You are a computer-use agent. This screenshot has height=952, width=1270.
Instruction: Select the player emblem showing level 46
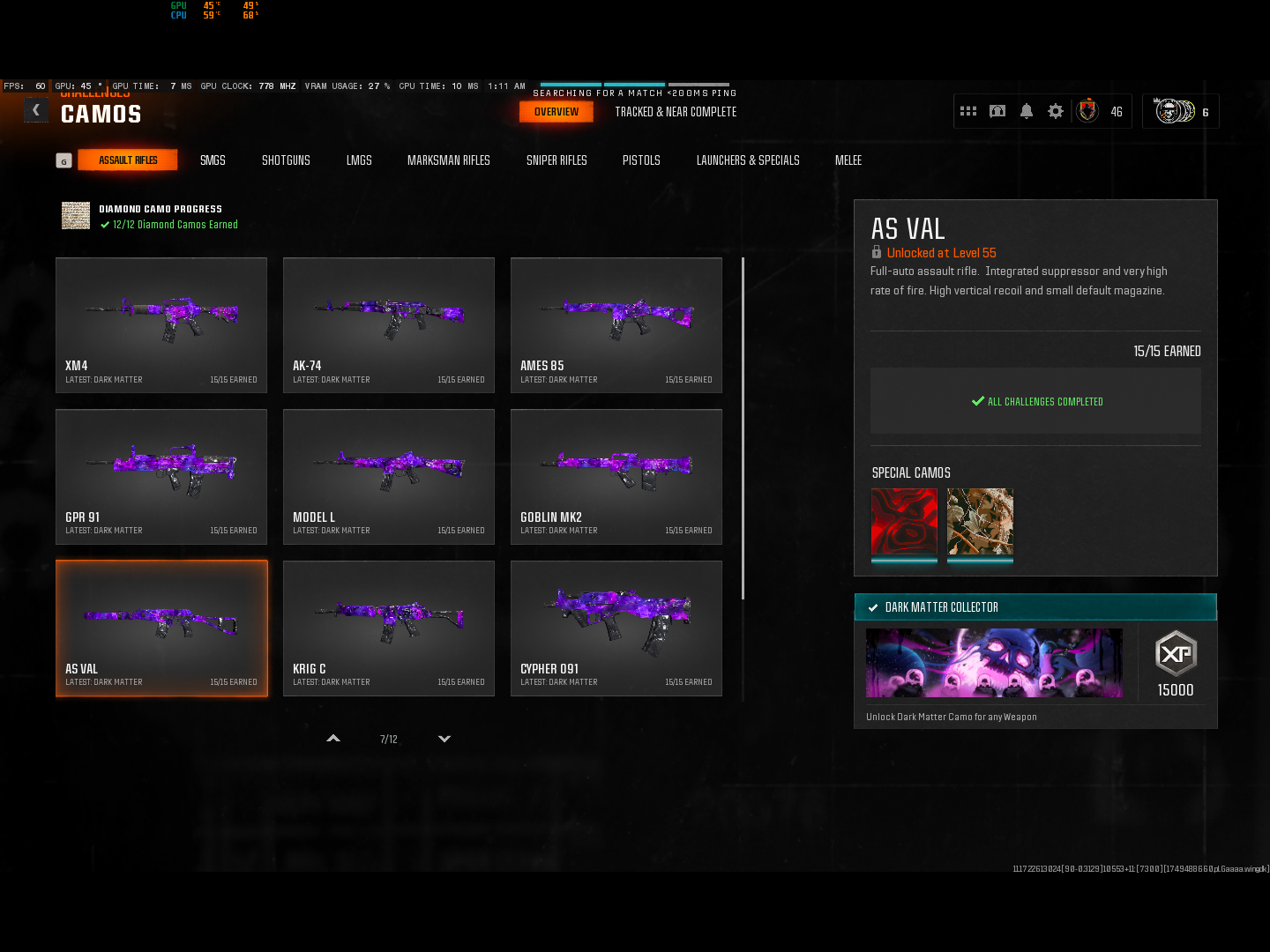(1087, 110)
